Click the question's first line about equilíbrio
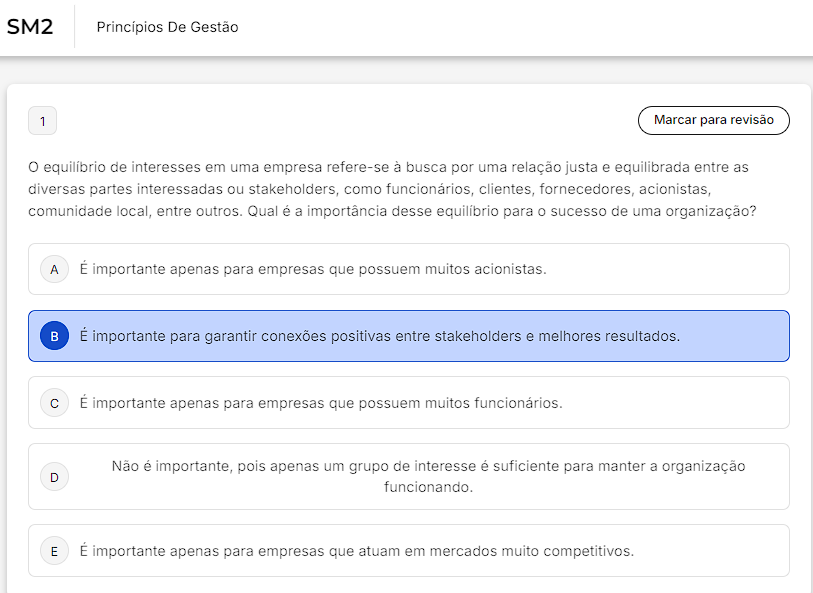813x593 pixels. pos(388,166)
